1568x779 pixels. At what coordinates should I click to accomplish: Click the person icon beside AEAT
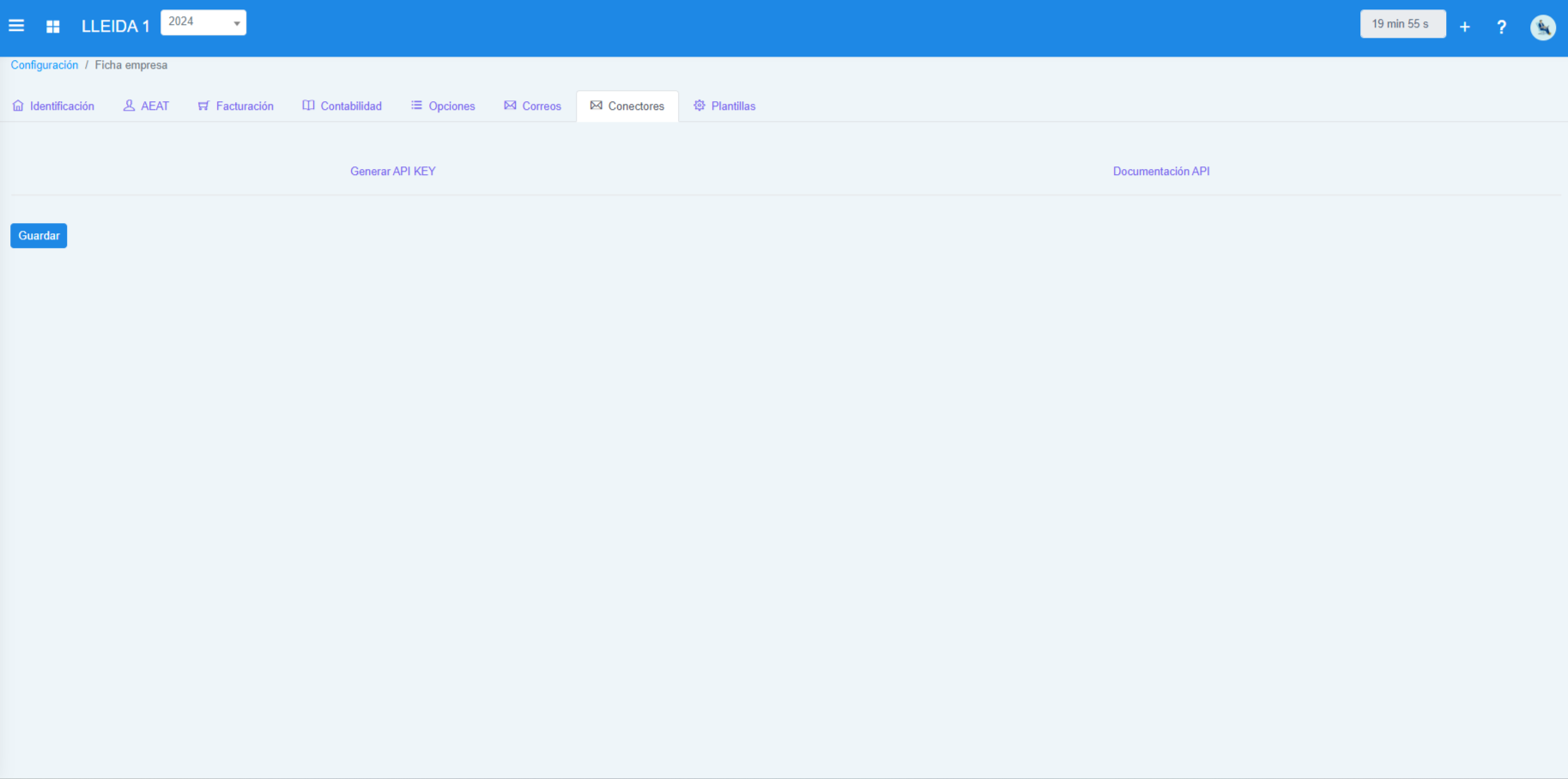pyautogui.click(x=129, y=106)
